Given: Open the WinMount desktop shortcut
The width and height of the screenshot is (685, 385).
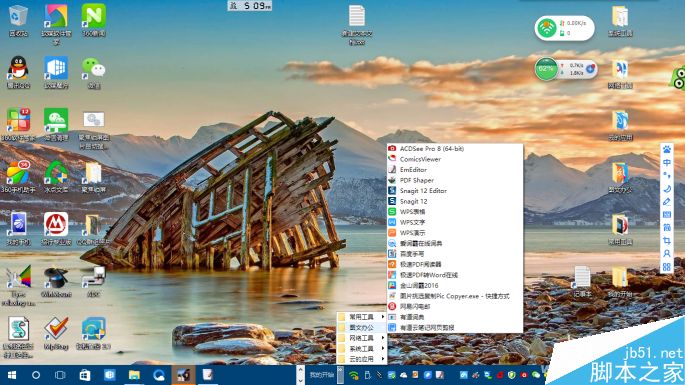Looking at the screenshot, I should tap(56, 281).
